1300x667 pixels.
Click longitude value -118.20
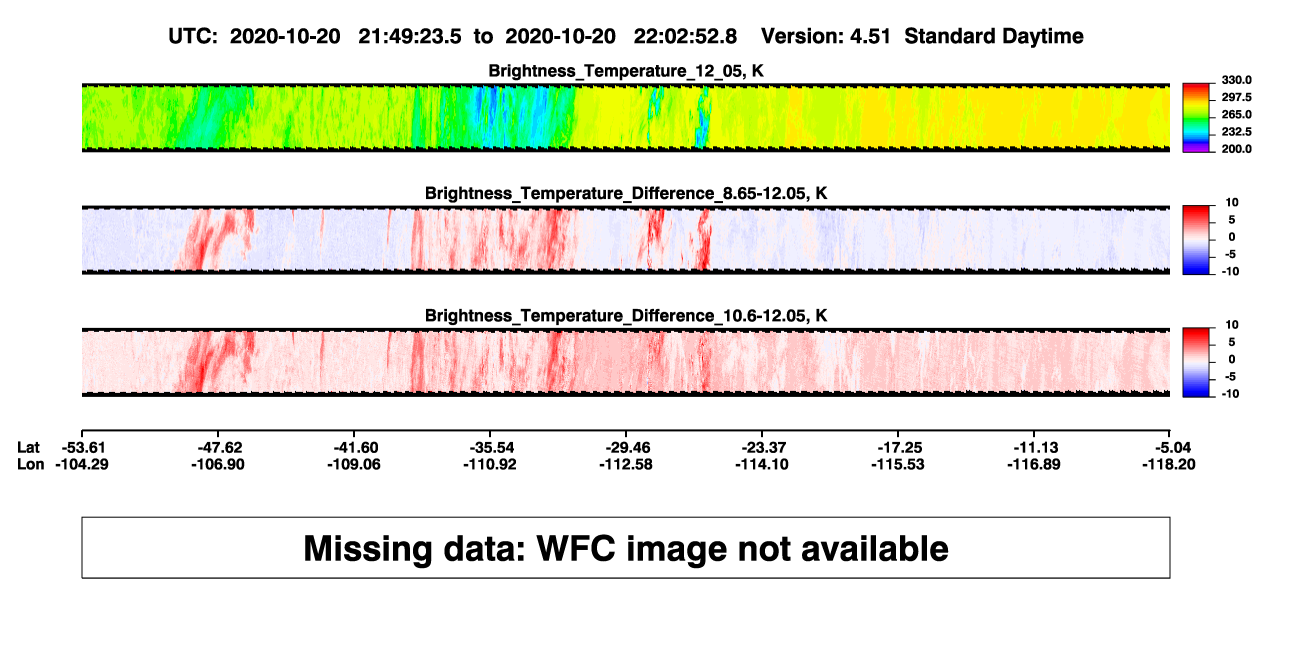tap(1170, 464)
